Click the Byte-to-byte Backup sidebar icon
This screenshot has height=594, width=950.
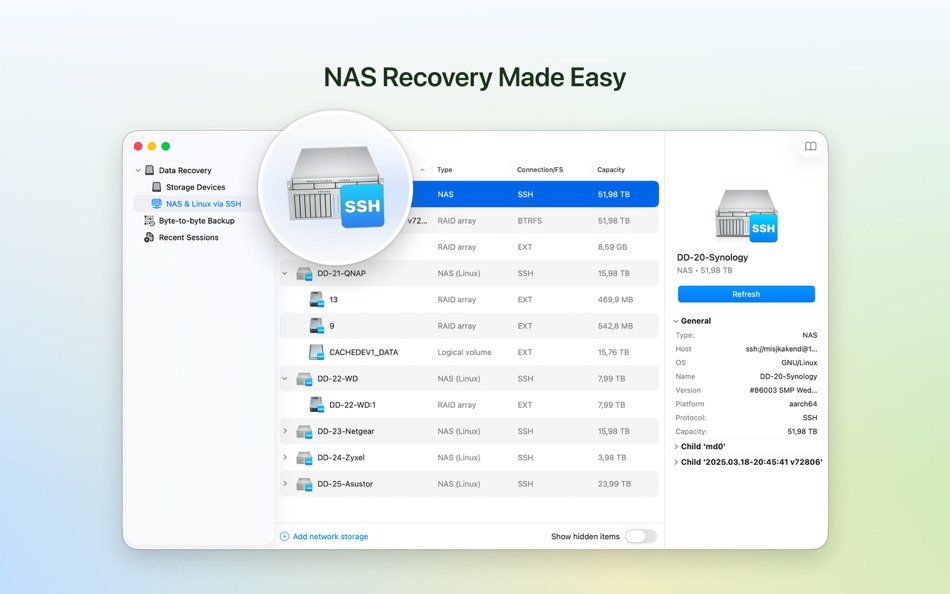click(148, 219)
